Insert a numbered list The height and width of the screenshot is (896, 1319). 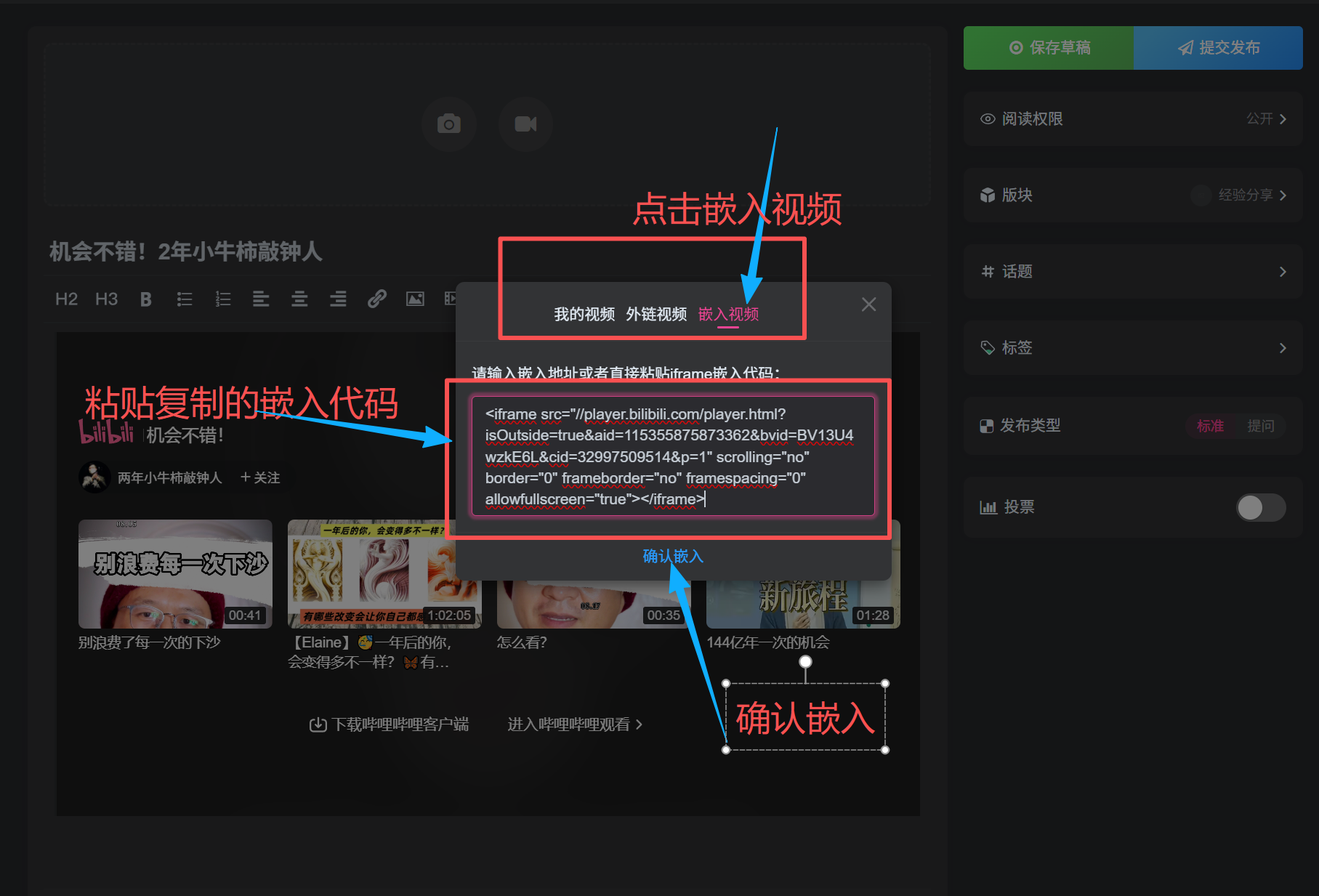[223, 299]
